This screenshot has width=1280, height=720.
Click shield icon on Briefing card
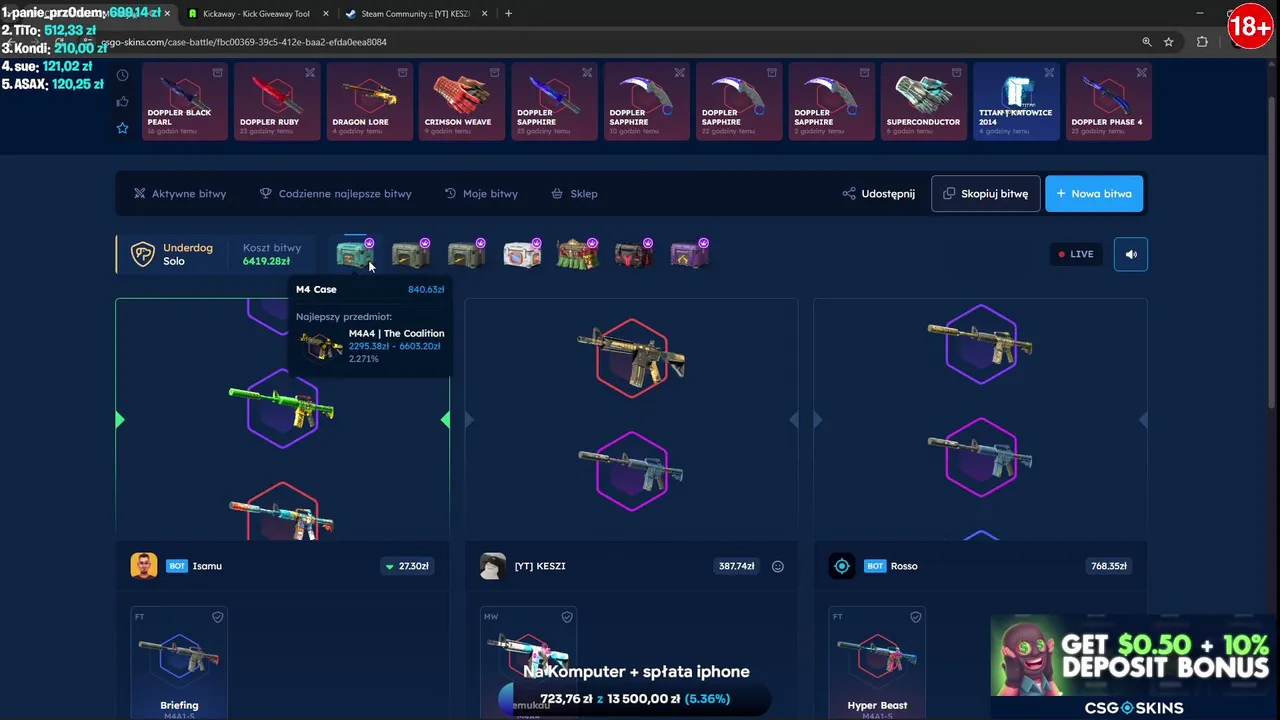[217, 617]
